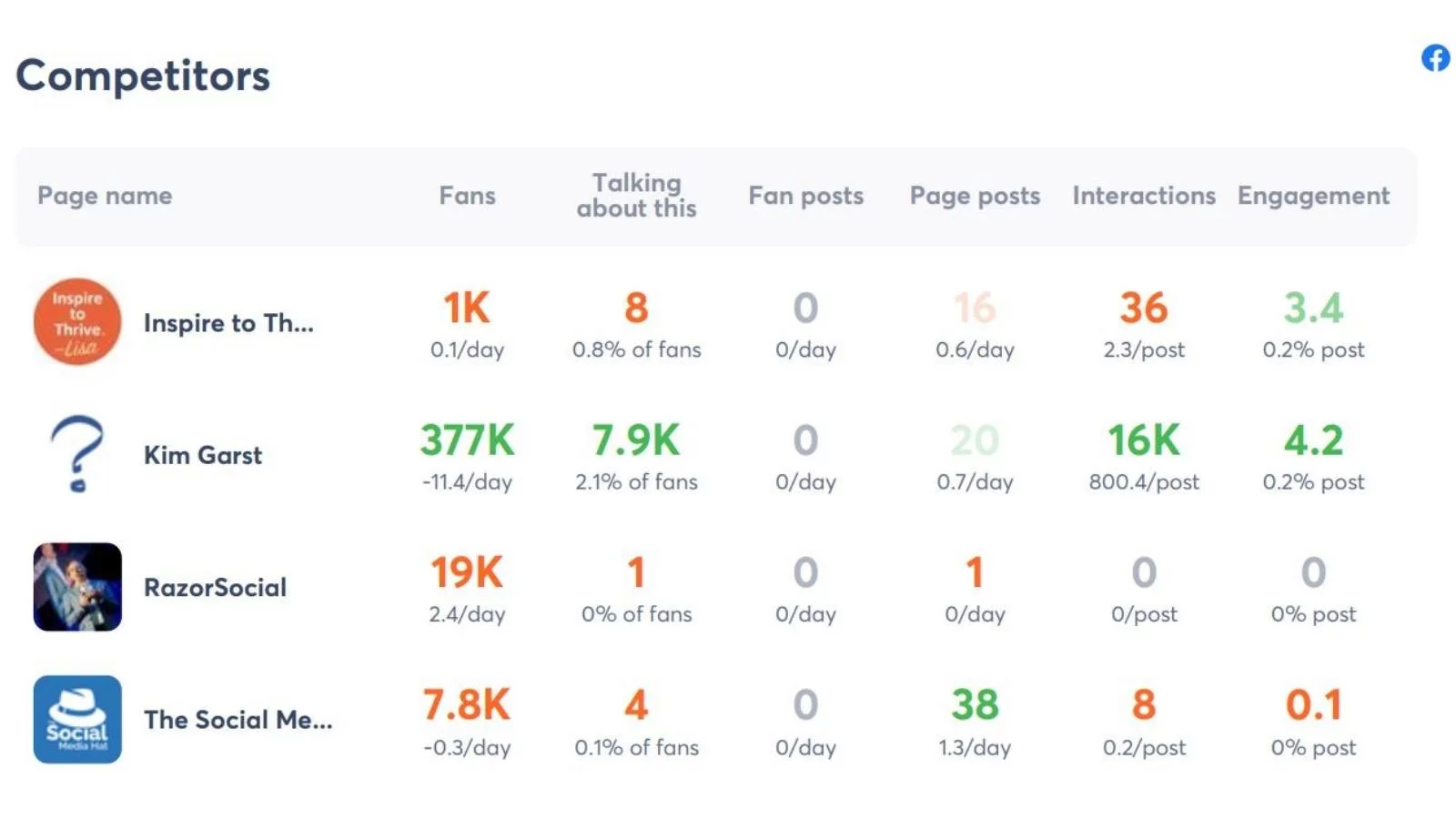Click the 0.1% of fans text
Viewport: 1456px width, 819px height.
tap(636, 747)
